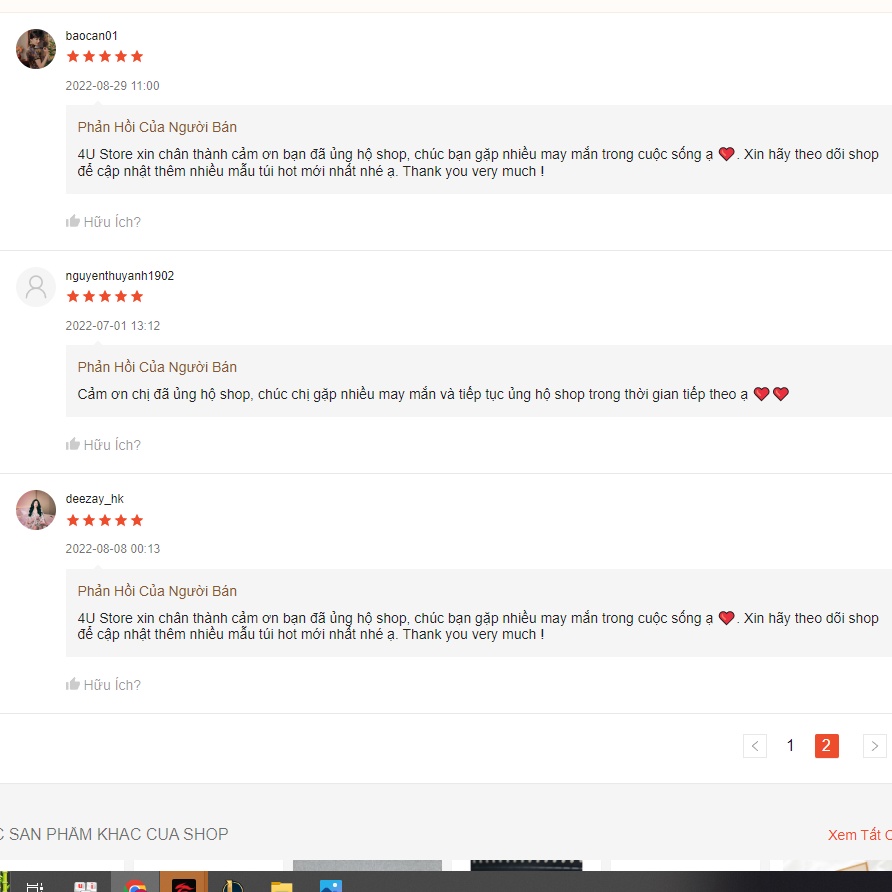Switch to reviews page 1

point(790,746)
